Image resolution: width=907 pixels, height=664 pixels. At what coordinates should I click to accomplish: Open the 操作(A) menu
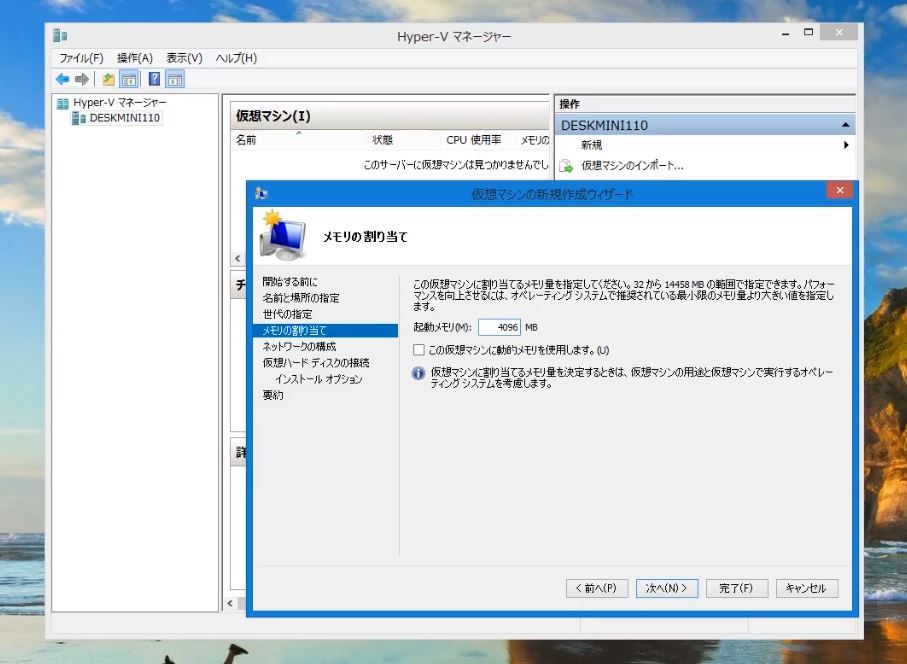pyautogui.click(x=134, y=58)
